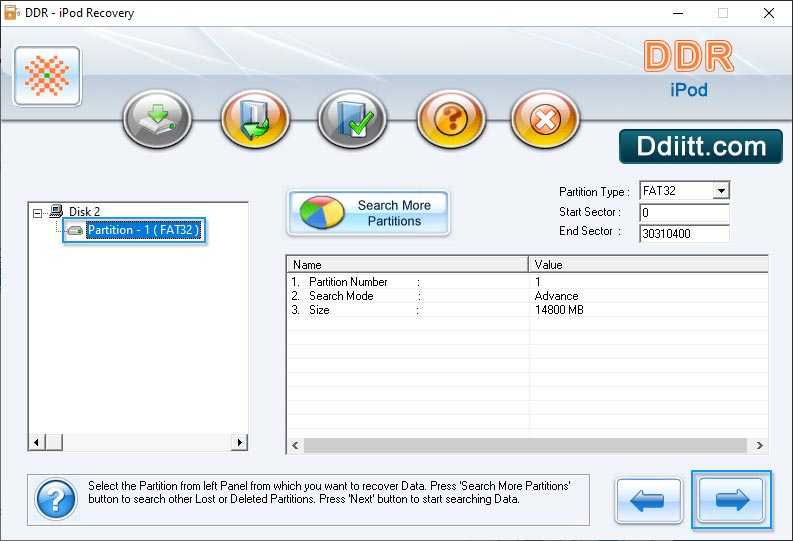
Task: Click the Value column header
Action: (x=648, y=265)
